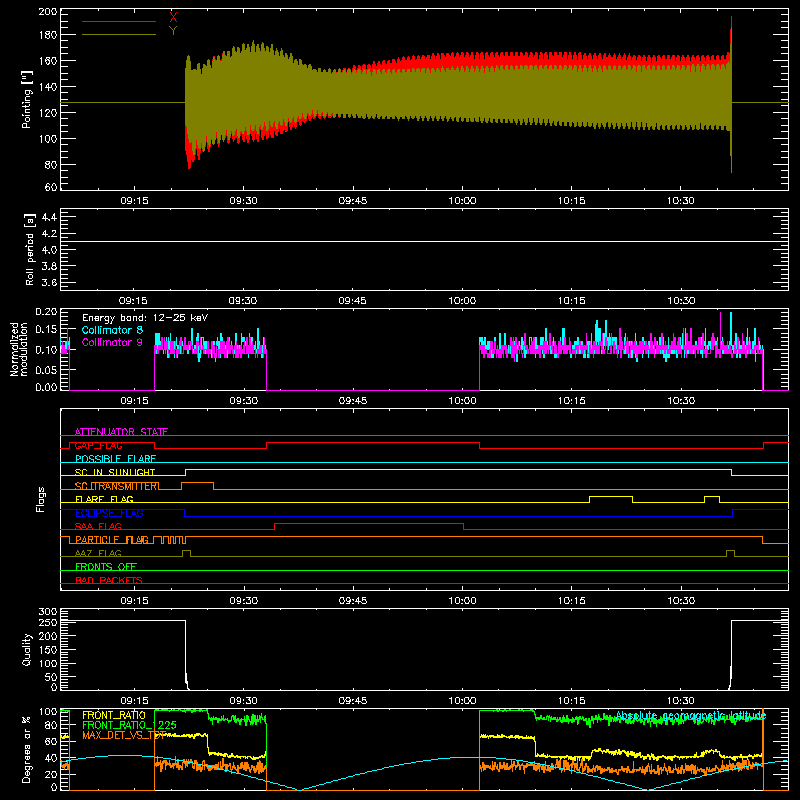The image size is (800, 800).
Task: Click the Flags axis title
Action: coord(41,499)
